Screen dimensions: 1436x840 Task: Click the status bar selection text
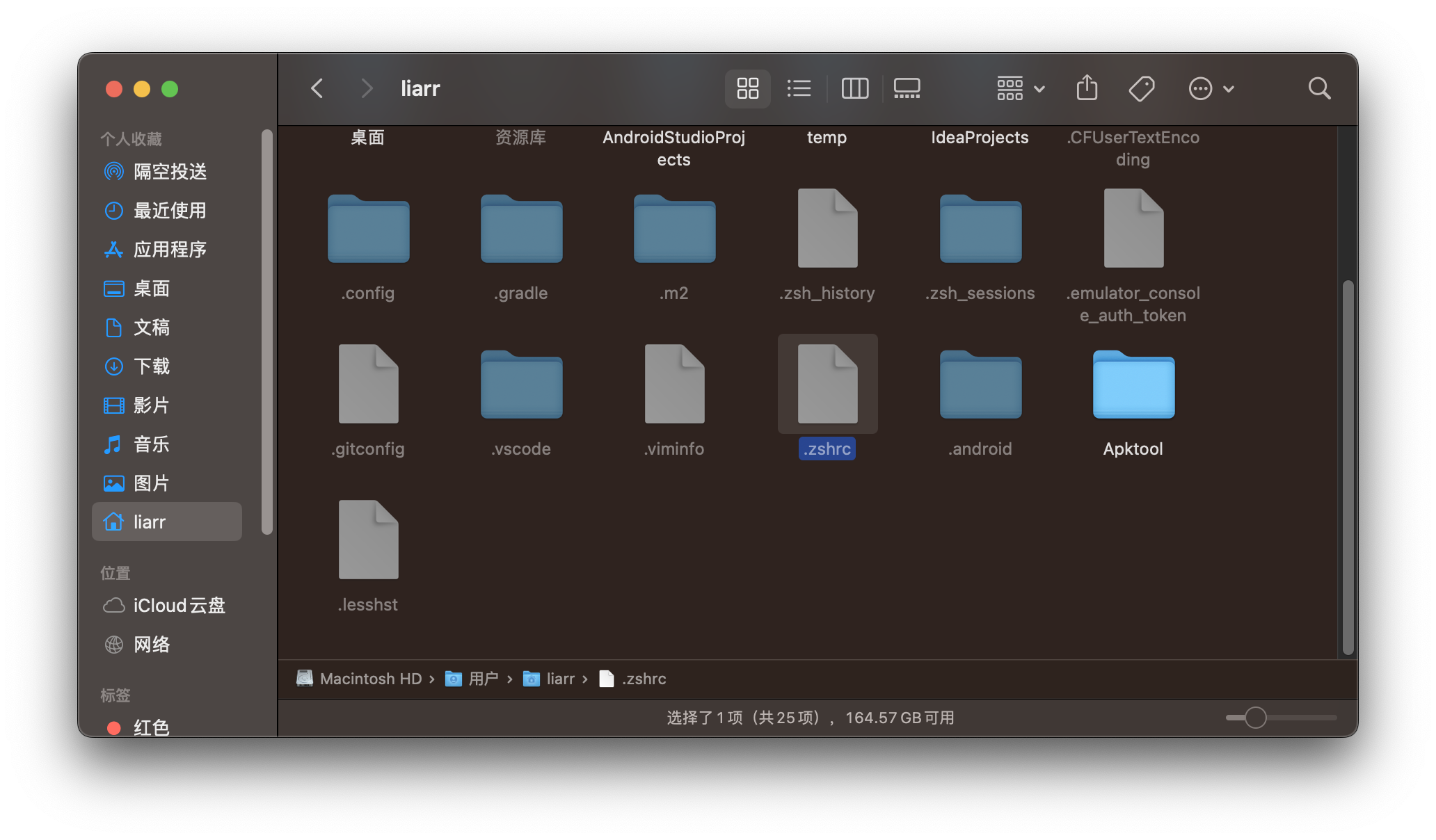[x=811, y=718]
